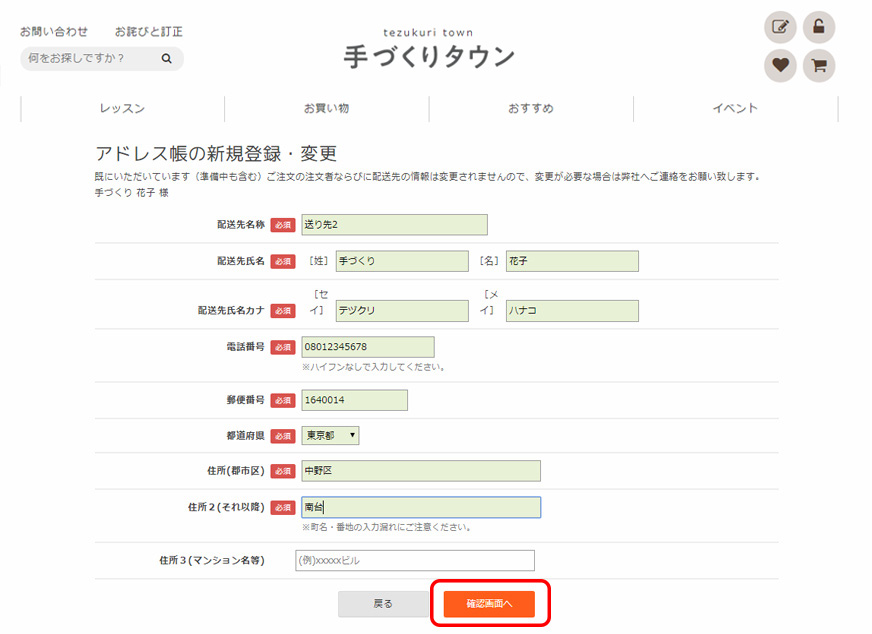Screen dimensions: 872x634
Task: Click the pencil edit icon at top right
Action: (780, 27)
